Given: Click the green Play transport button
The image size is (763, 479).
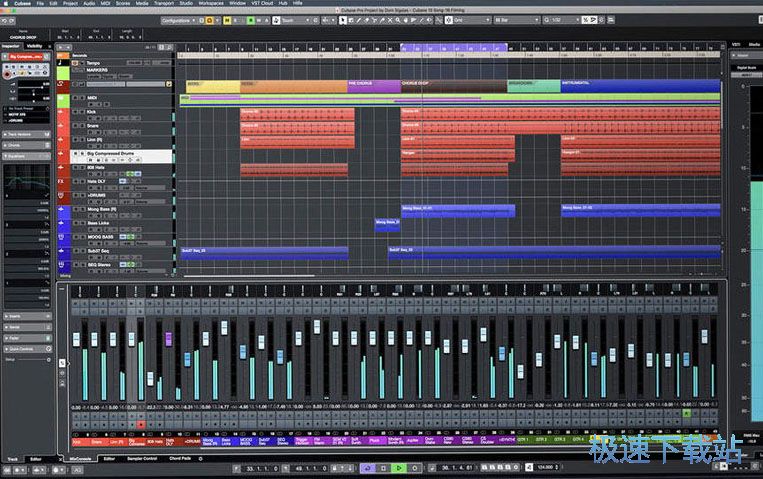Looking at the screenshot, I should 399,468.
